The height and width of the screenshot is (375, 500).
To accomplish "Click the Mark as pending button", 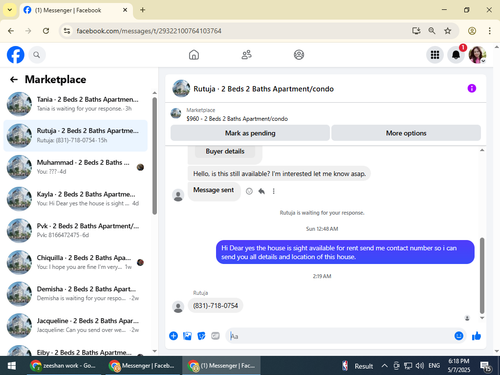I will [x=250, y=133].
